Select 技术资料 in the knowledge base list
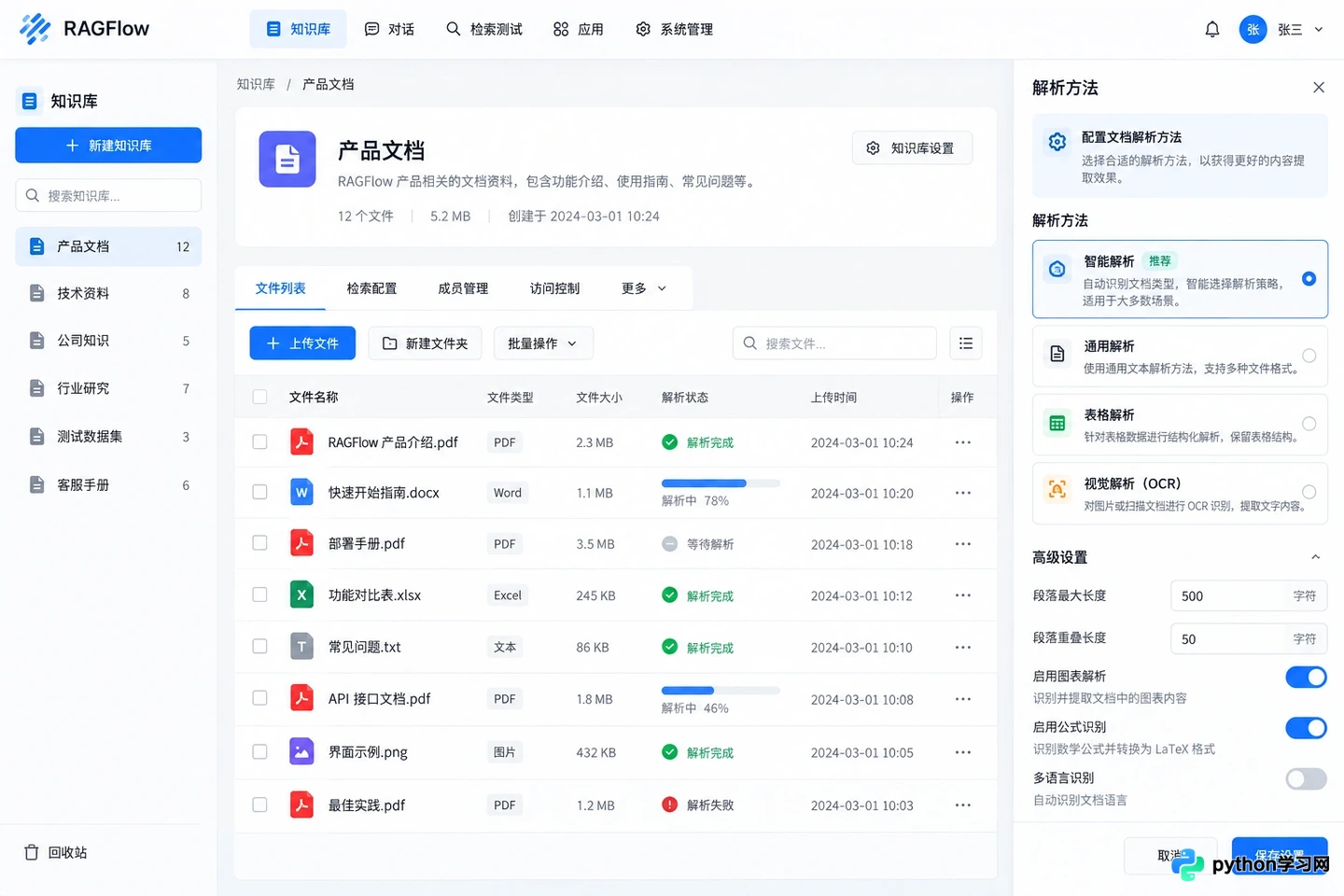The height and width of the screenshot is (896, 1344). tap(108, 293)
